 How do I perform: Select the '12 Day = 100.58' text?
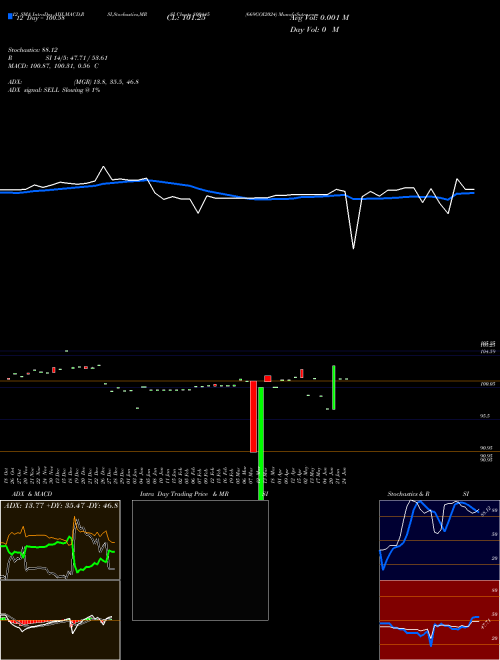coord(40,18)
